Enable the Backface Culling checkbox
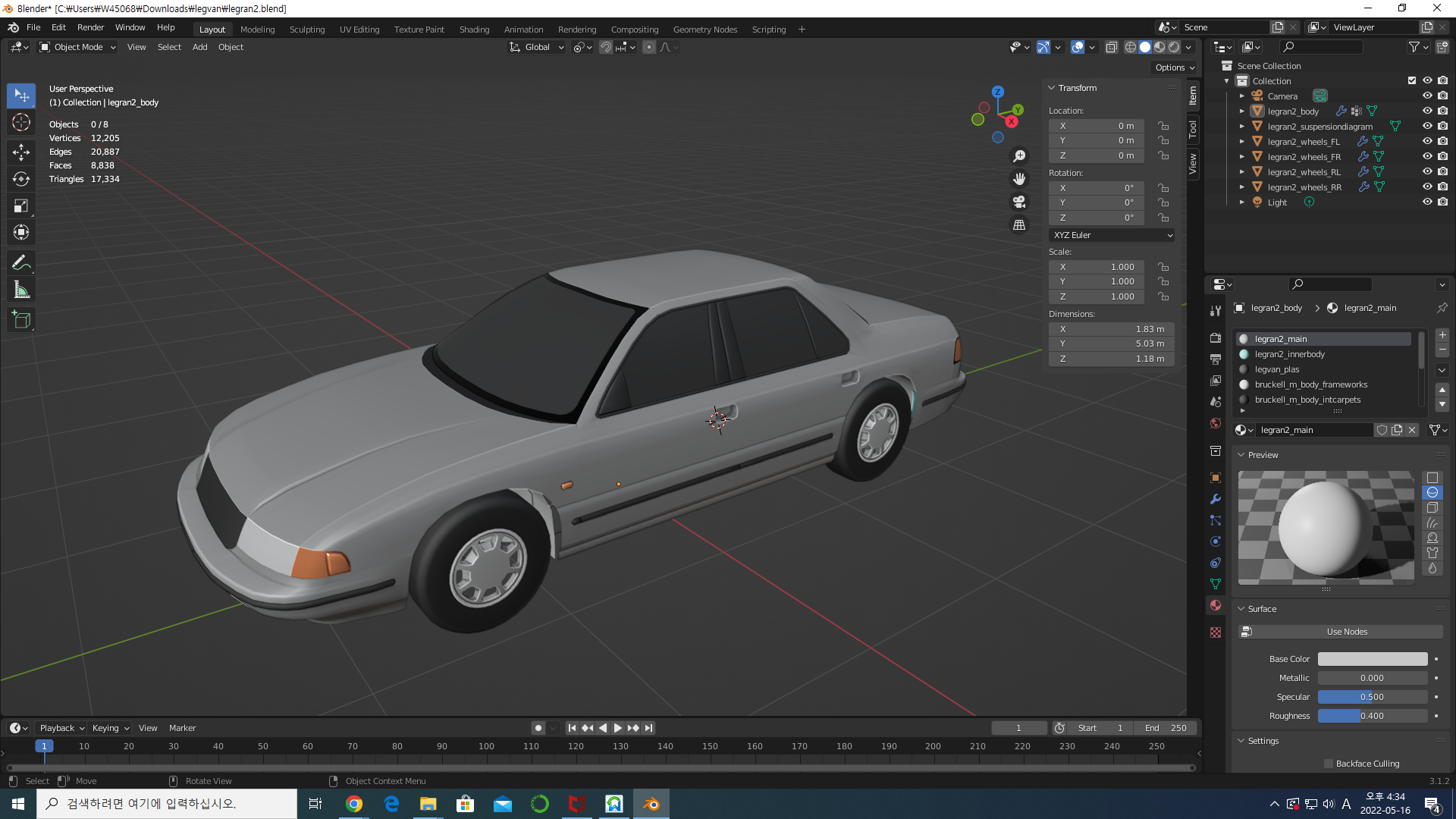This screenshot has width=1456, height=819. [1329, 764]
